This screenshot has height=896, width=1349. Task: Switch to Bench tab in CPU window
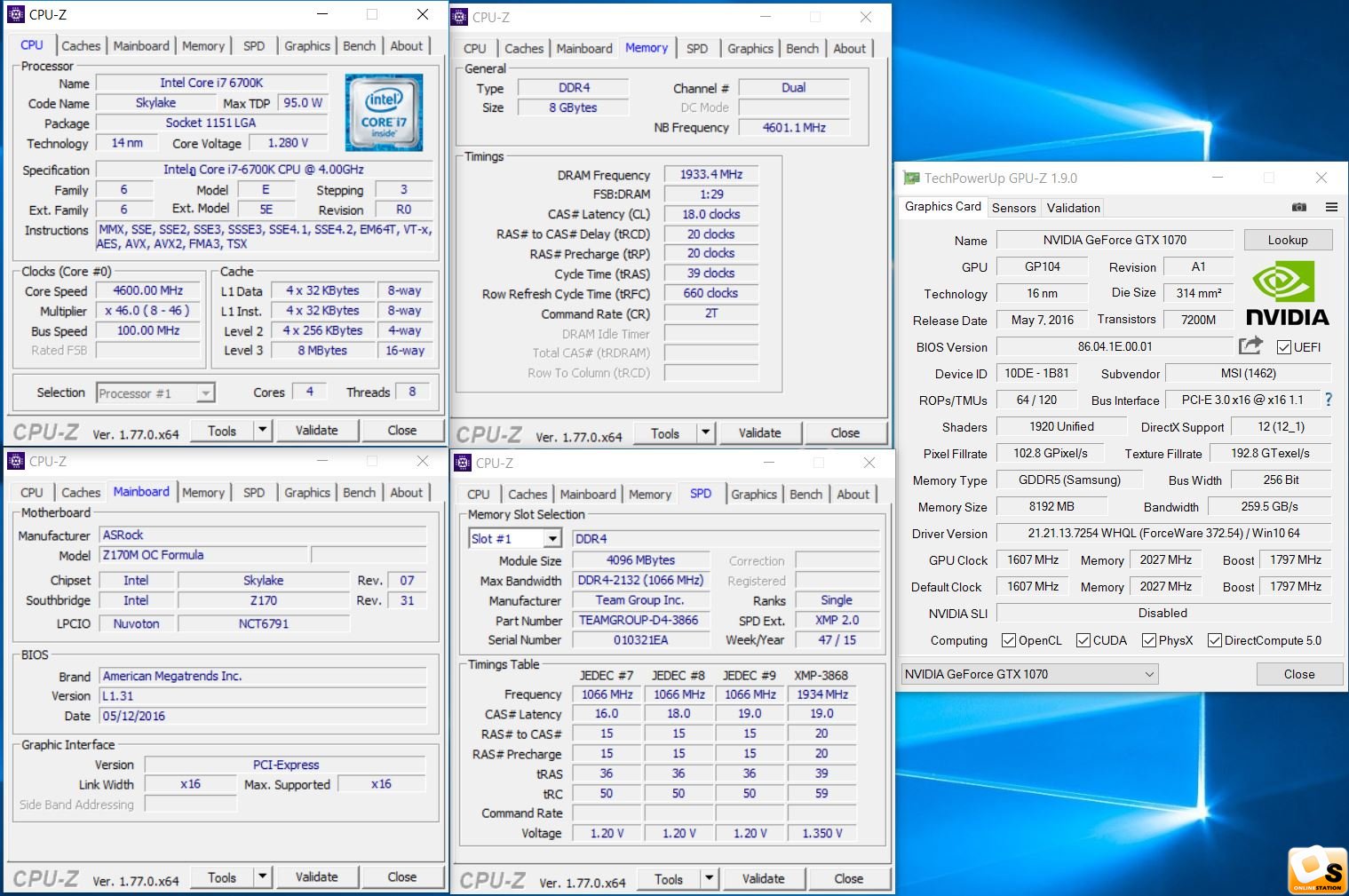tap(360, 46)
